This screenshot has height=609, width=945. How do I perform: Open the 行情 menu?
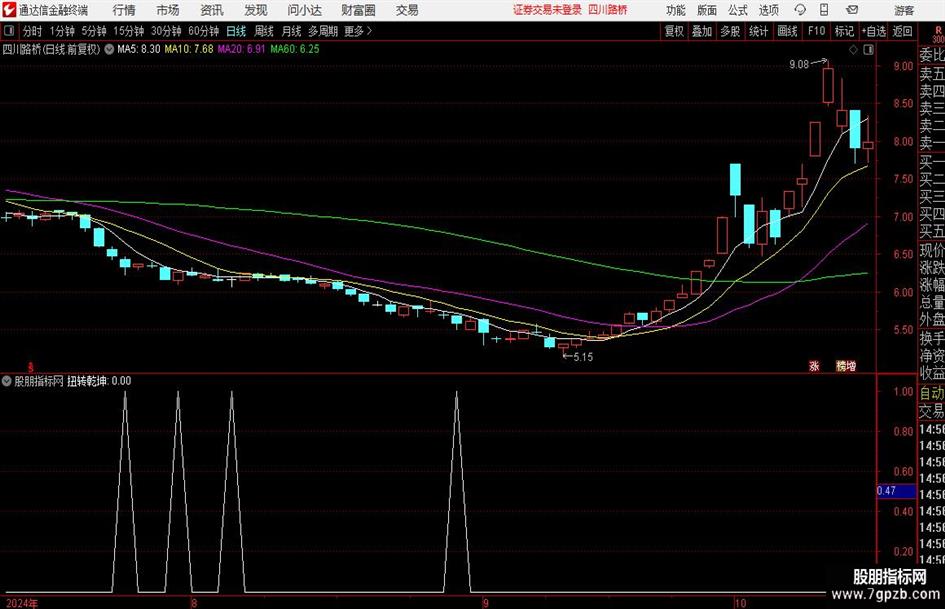pyautogui.click(x=124, y=10)
